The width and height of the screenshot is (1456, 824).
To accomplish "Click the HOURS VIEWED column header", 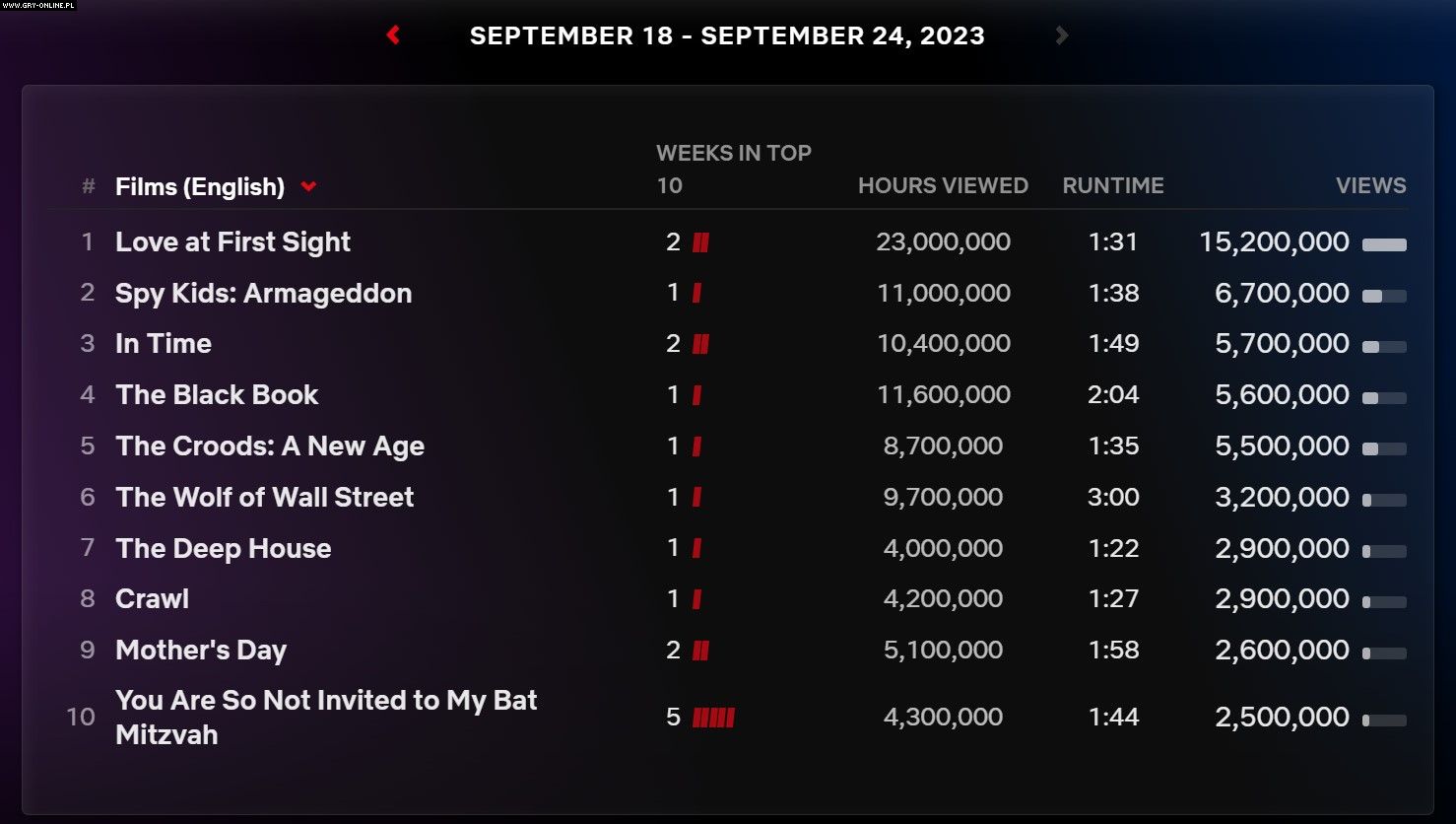I will pyautogui.click(x=943, y=186).
